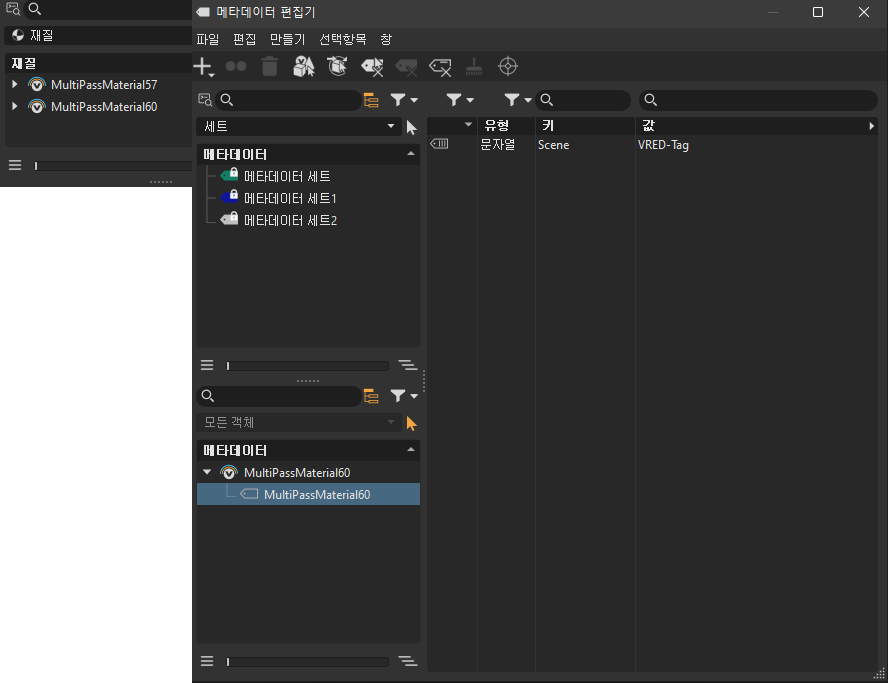Viewport: 888px width, 683px height.
Task: Open the 만들기 menu
Action: [x=288, y=39]
